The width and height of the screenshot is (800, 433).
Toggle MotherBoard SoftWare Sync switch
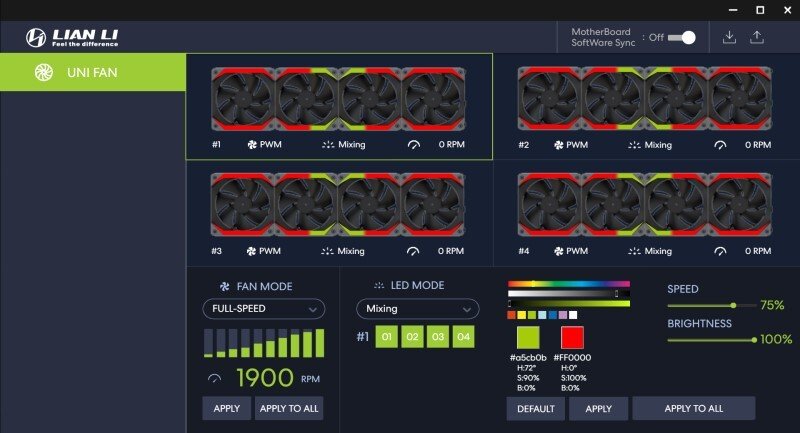click(x=682, y=37)
